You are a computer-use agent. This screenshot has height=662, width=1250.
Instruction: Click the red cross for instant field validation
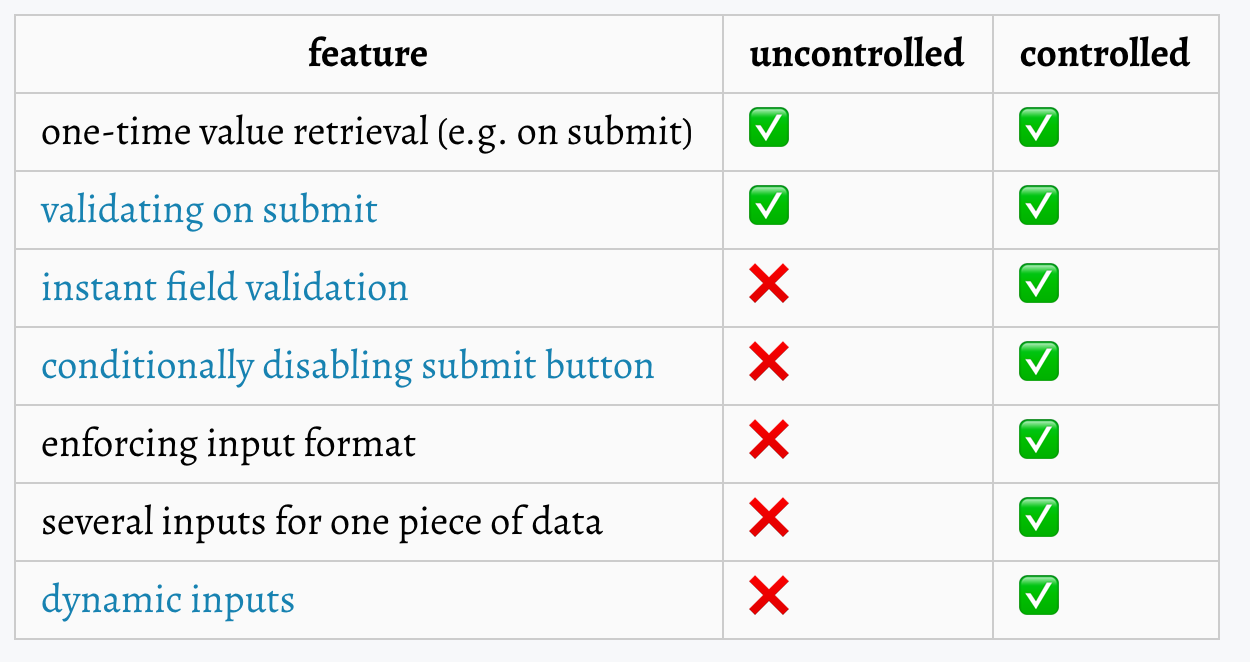pyautogui.click(x=768, y=285)
